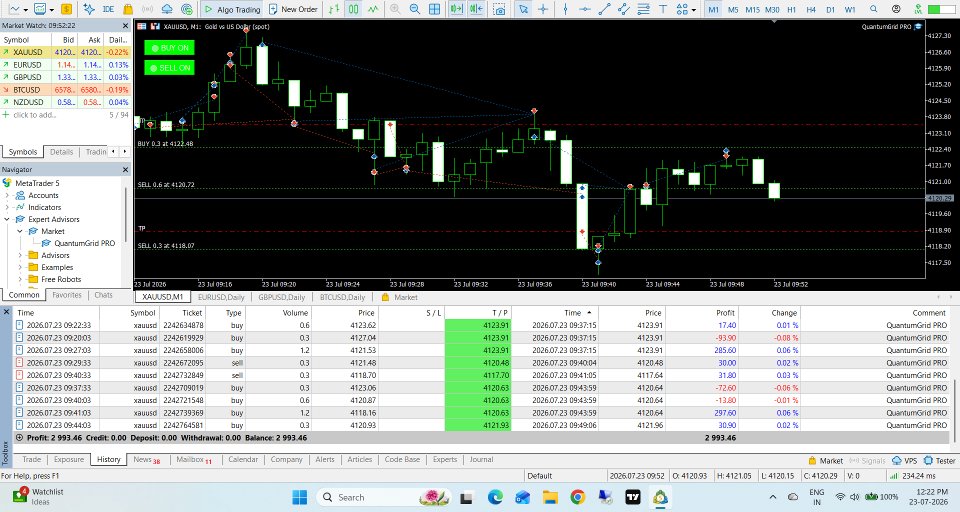960x512 pixels.
Task: Zoom out the chart
Action: pyautogui.click(x=414, y=9)
